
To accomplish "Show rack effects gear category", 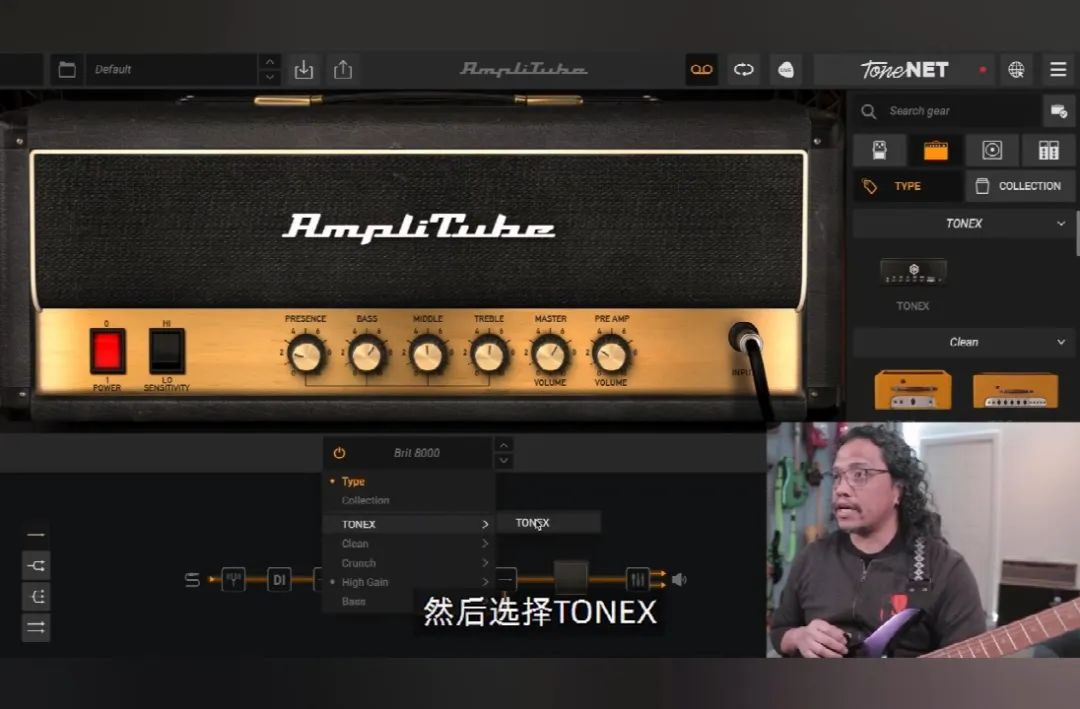I will click(x=1048, y=150).
